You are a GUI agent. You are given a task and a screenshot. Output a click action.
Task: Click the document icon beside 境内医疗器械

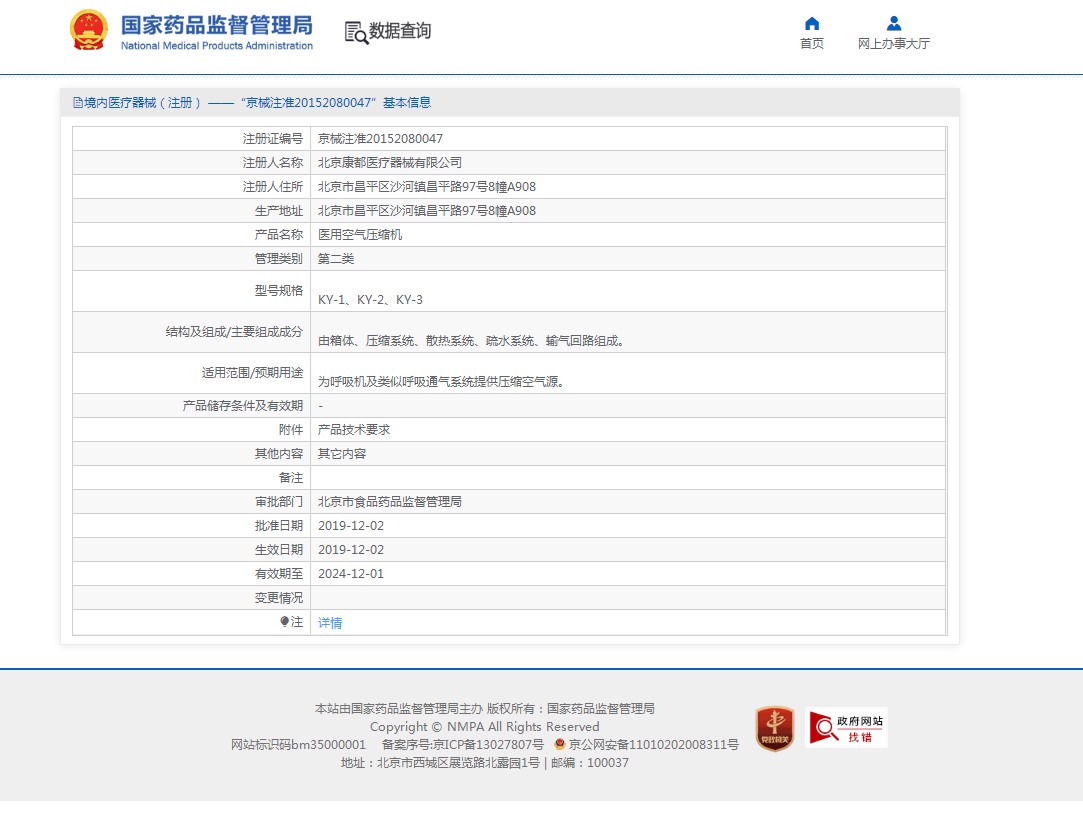(x=78, y=103)
